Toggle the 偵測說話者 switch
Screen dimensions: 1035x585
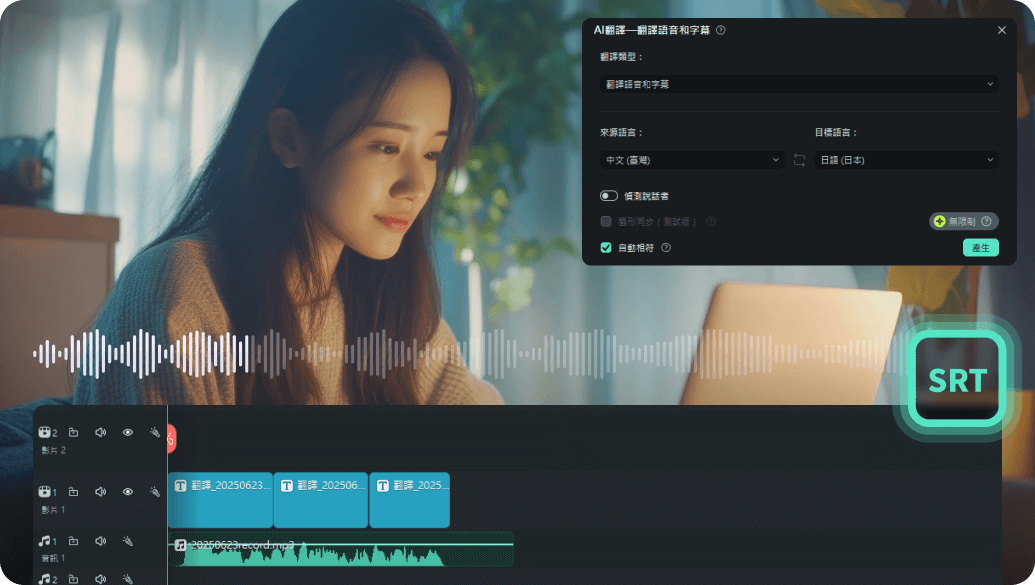click(609, 196)
